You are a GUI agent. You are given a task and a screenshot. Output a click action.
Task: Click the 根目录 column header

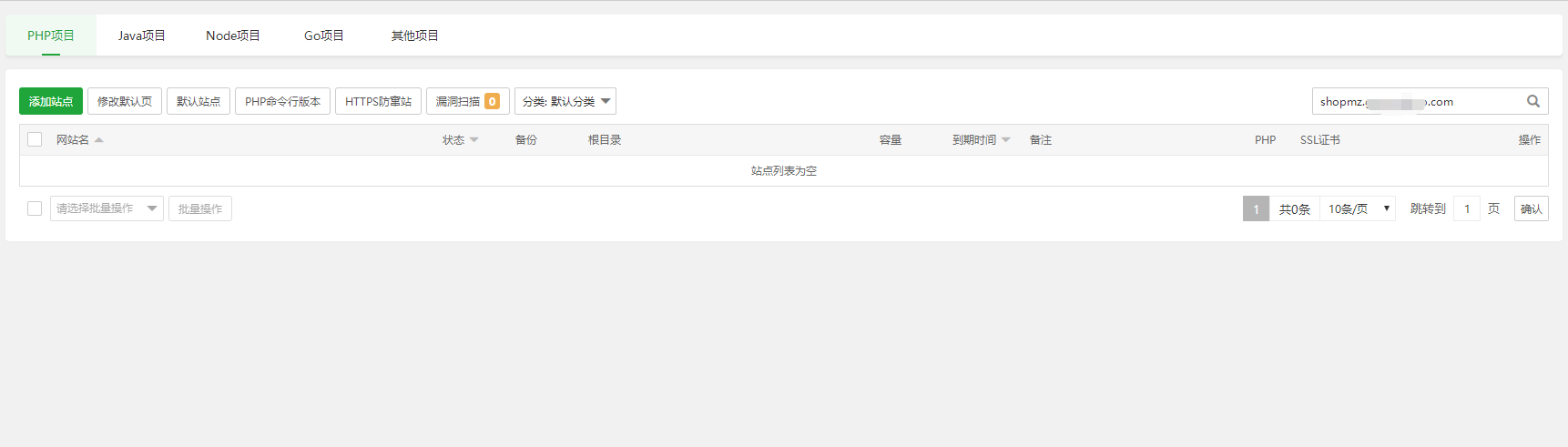click(605, 139)
